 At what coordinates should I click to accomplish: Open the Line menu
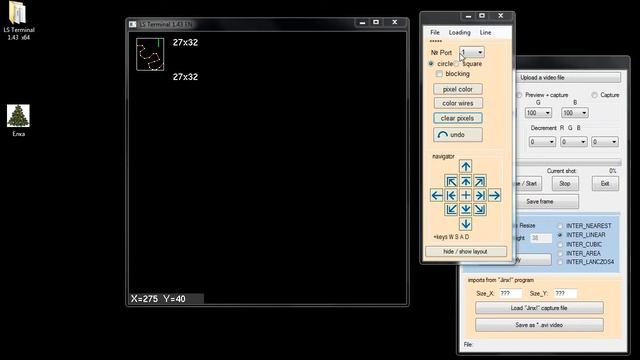click(485, 32)
